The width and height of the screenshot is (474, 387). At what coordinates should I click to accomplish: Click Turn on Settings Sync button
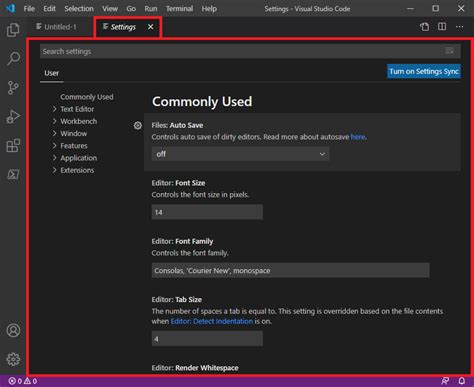(424, 71)
